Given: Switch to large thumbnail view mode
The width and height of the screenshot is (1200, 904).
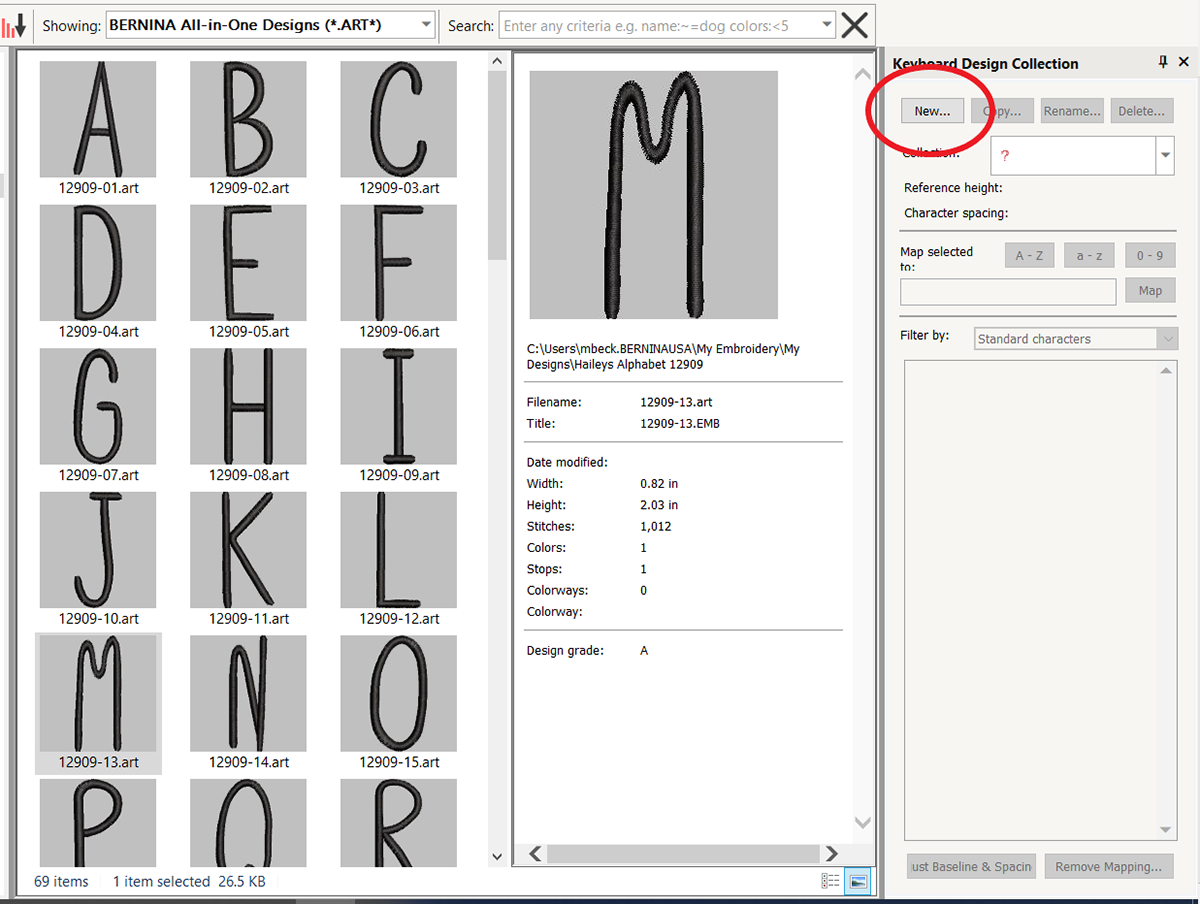Looking at the screenshot, I should pos(857,881).
